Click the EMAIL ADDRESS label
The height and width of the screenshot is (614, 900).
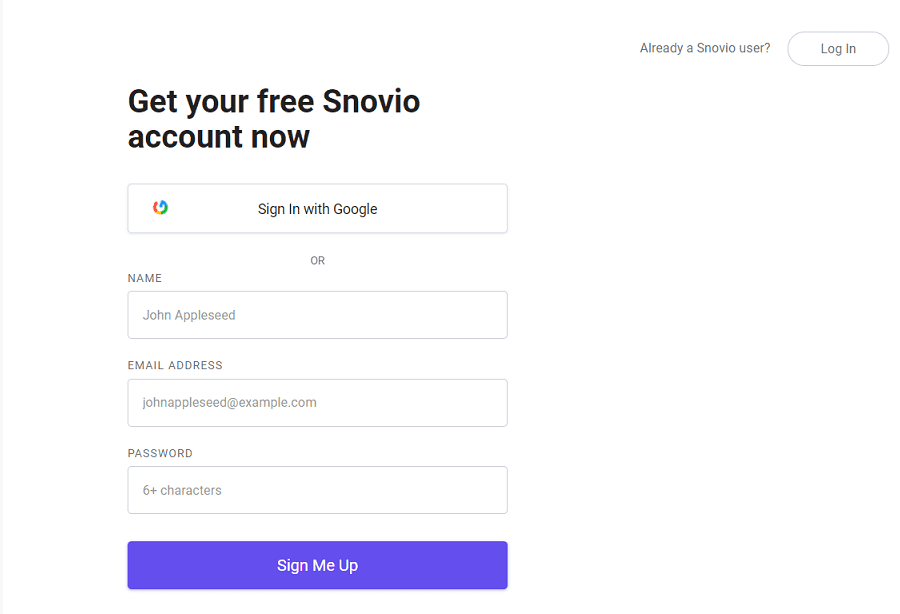tap(175, 365)
